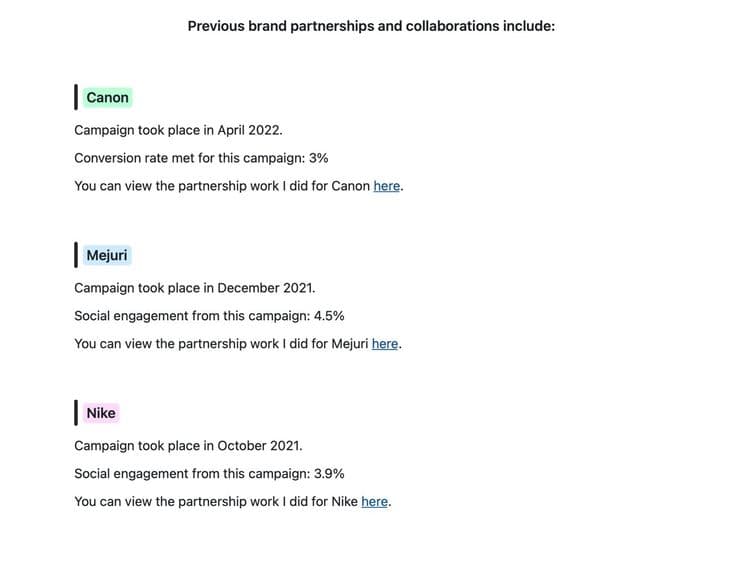750x563 pixels.
Task: Click the Nike 3.9% social engagement line
Action: tap(210, 474)
